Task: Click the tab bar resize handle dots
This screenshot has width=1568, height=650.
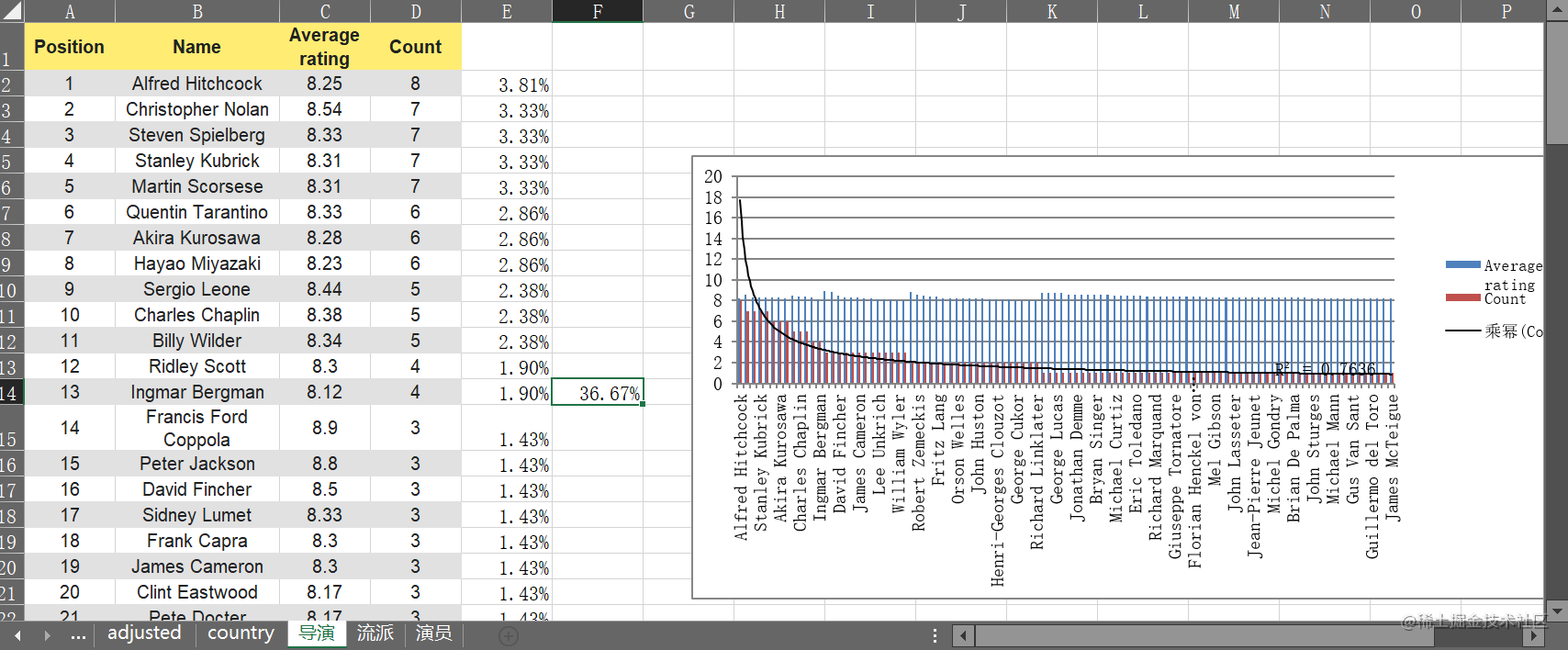Action: click(x=935, y=635)
